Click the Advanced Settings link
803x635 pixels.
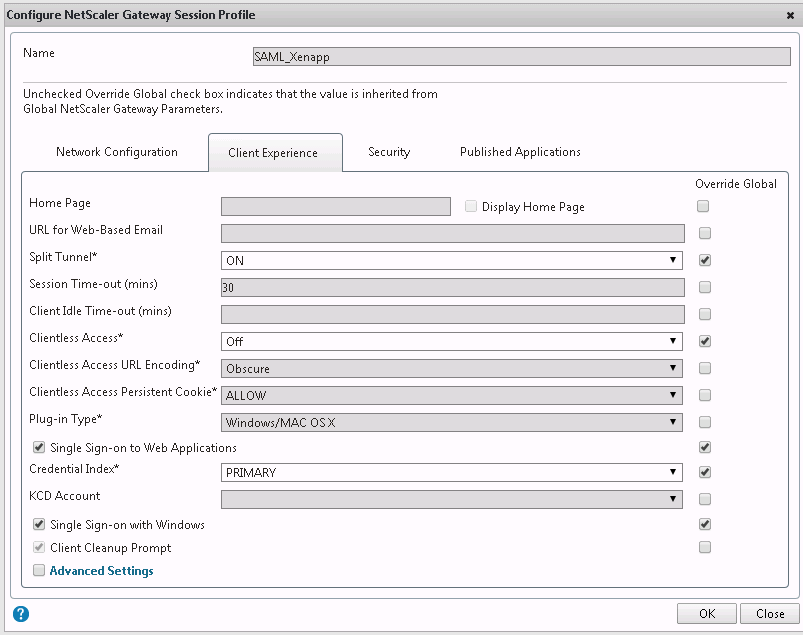point(102,571)
